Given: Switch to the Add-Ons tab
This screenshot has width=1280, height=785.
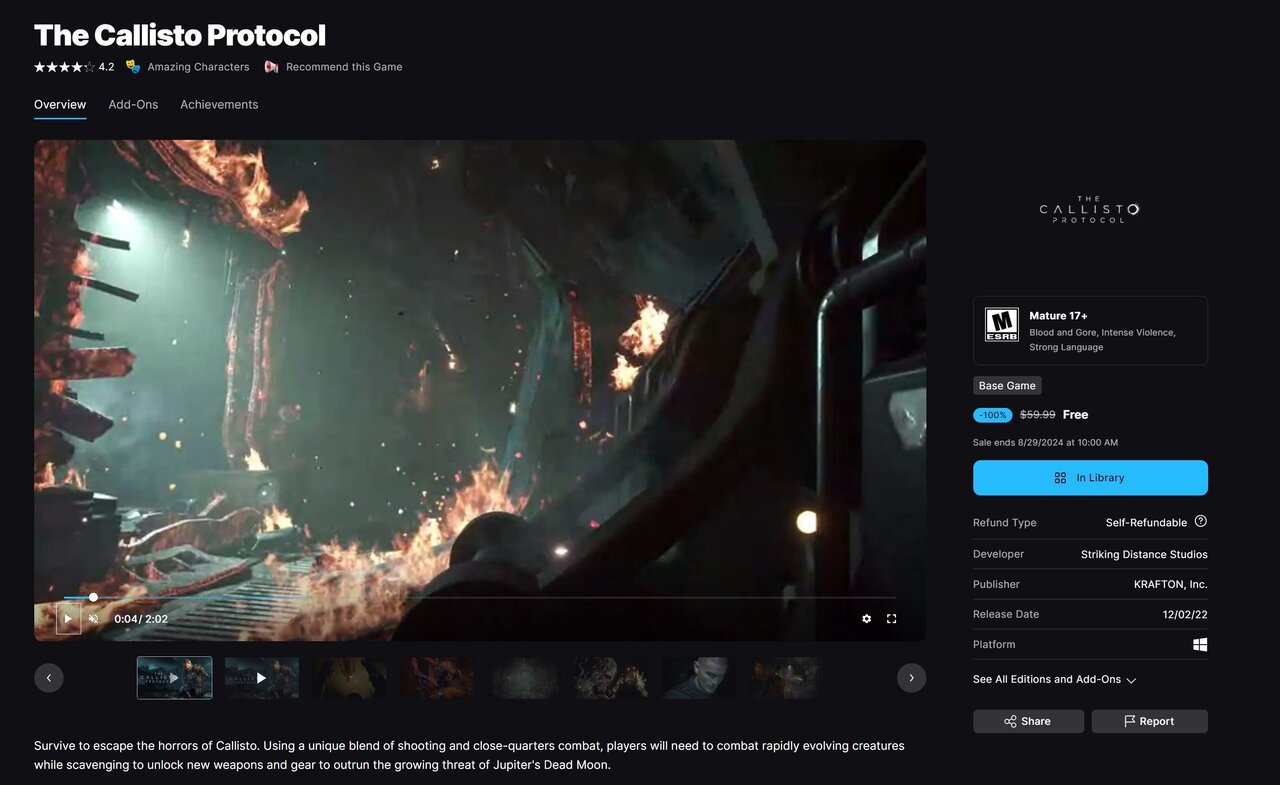Looking at the screenshot, I should click(133, 105).
